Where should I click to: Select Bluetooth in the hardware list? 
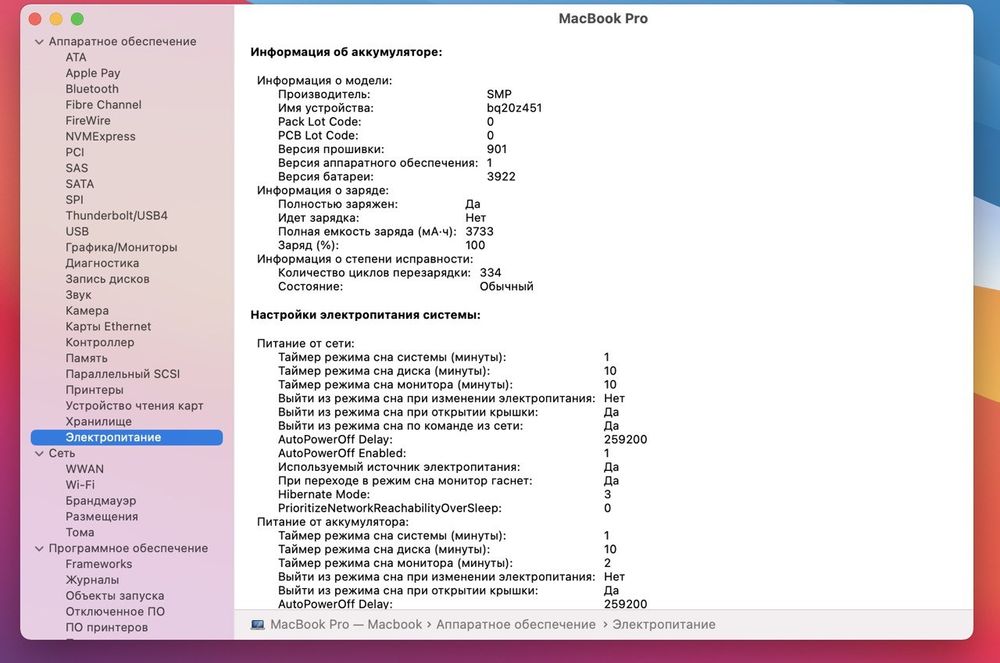click(x=92, y=89)
